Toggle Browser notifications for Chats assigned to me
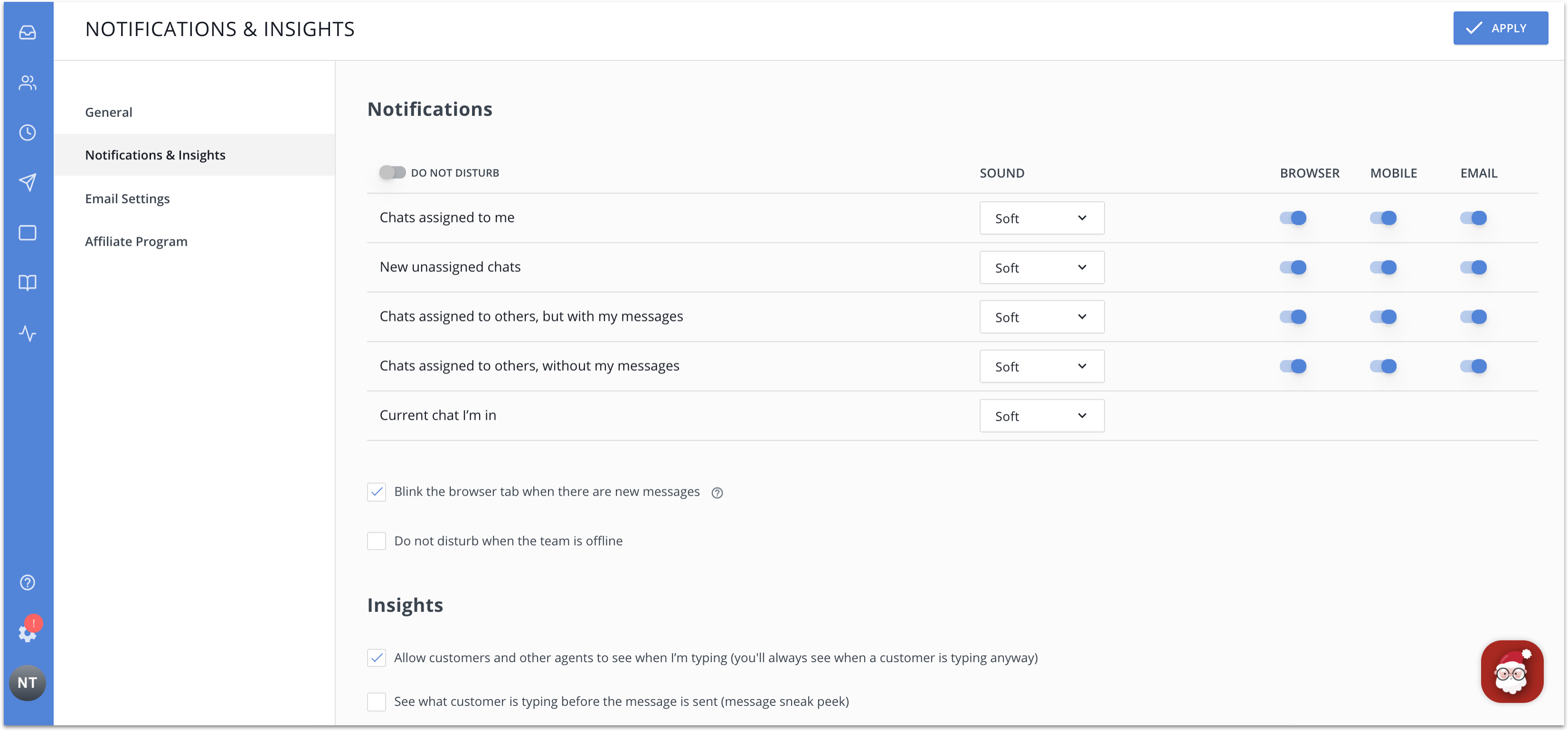The image size is (1568, 731). click(1293, 218)
